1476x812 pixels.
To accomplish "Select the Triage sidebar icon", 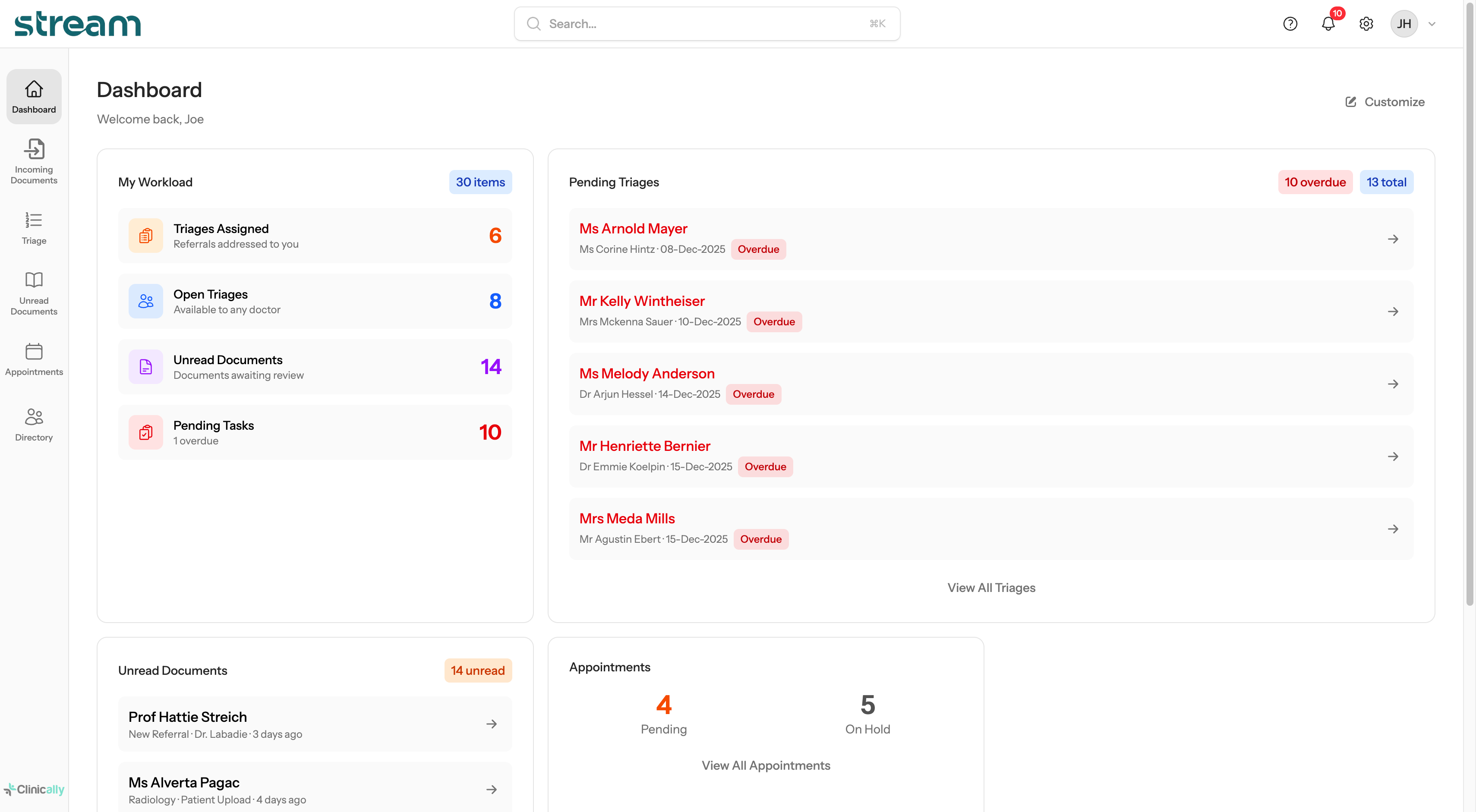I will coord(33,227).
